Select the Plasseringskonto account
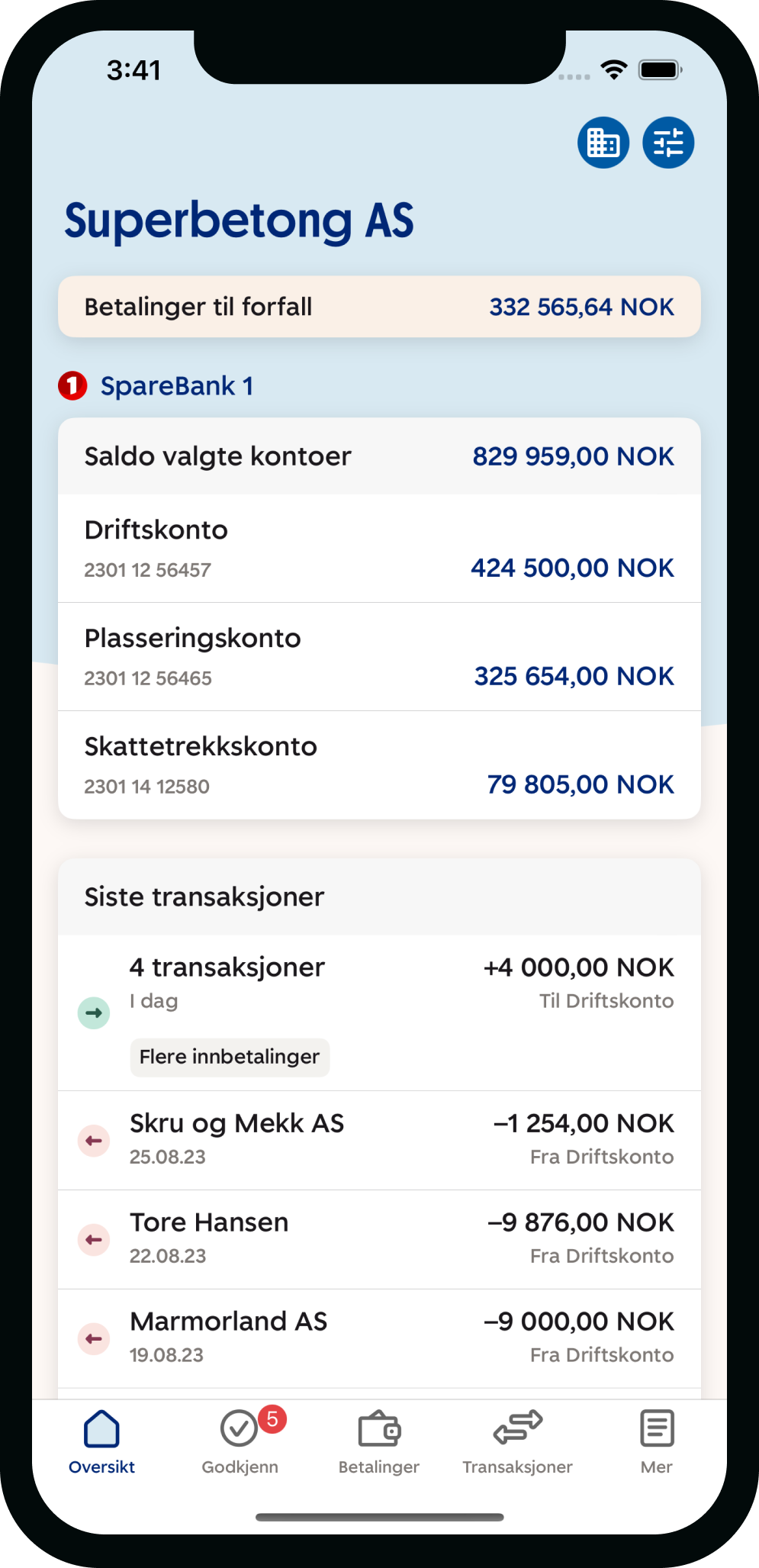 (379, 657)
